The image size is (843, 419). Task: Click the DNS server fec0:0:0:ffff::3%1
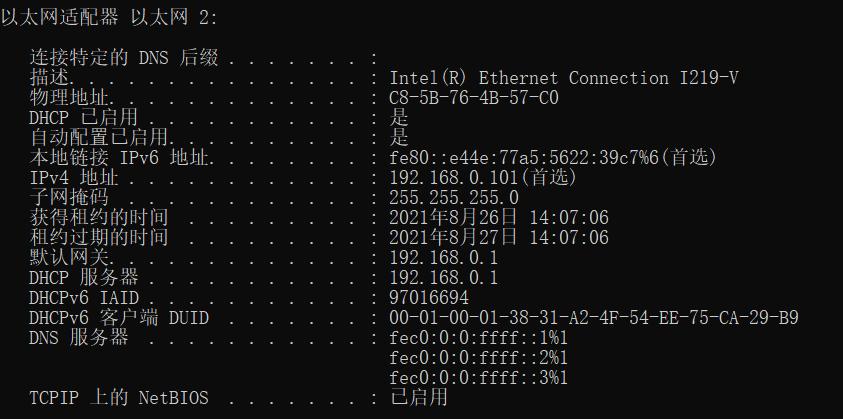[x=479, y=378]
